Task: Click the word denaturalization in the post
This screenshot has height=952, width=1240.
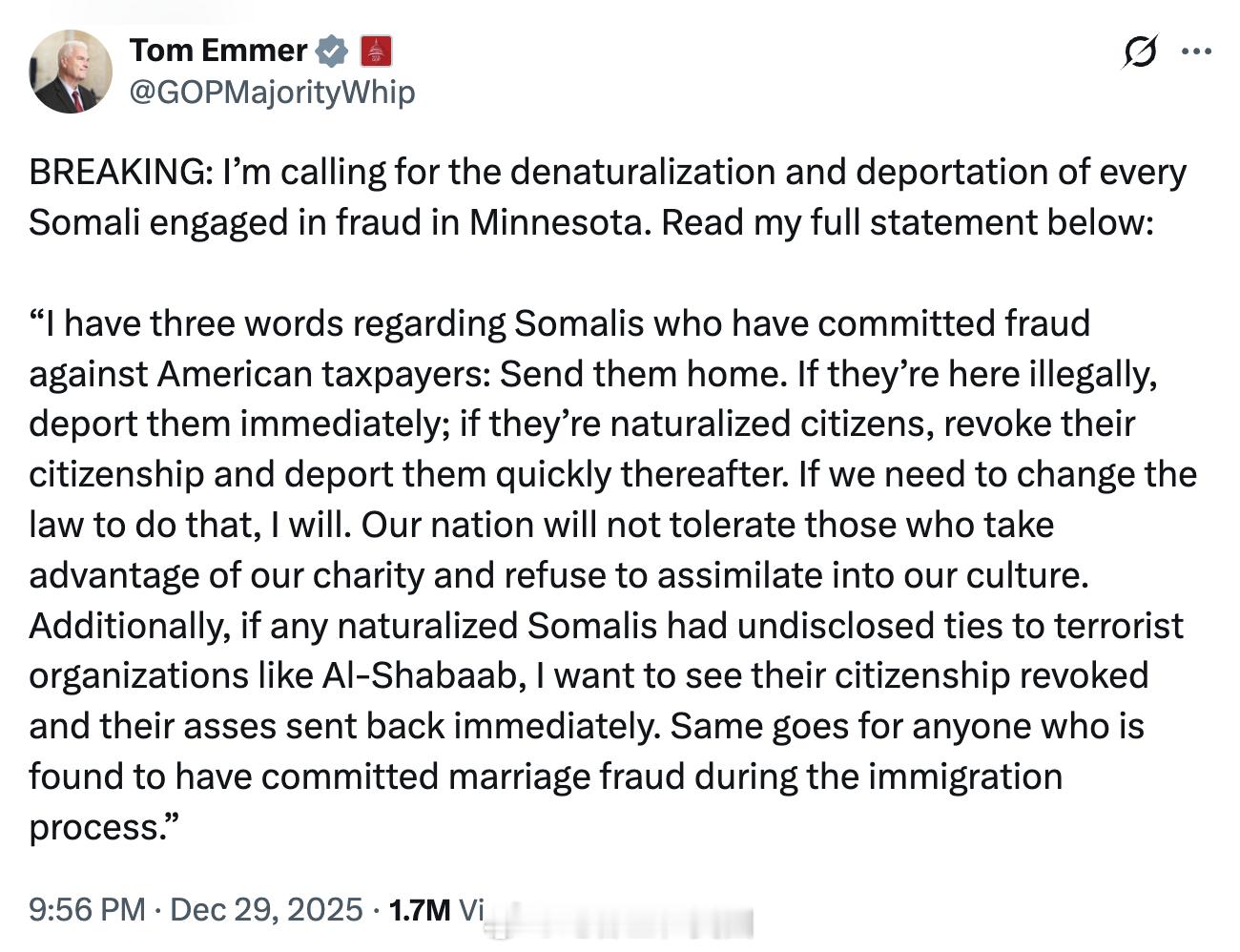Action: point(677,173)
